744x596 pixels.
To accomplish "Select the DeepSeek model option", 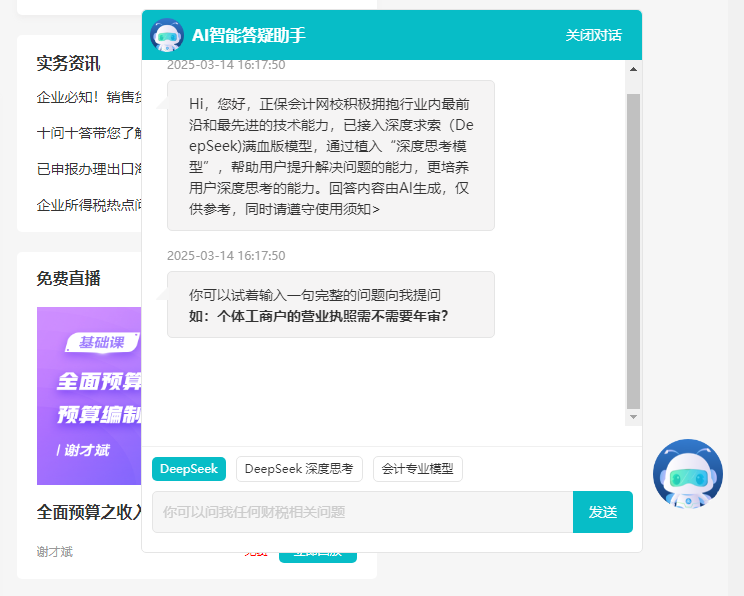I will [189, 469].
